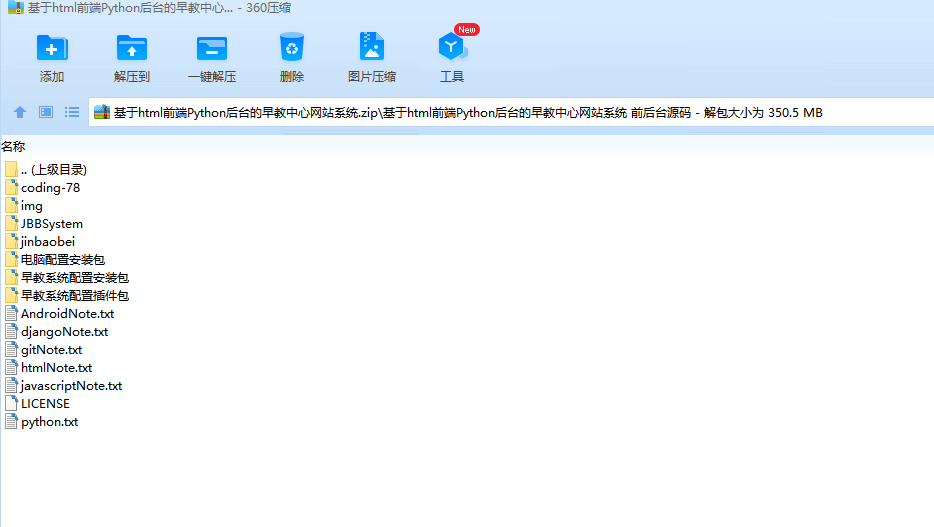Click the folder icon beside coding-78

[11, 188]
